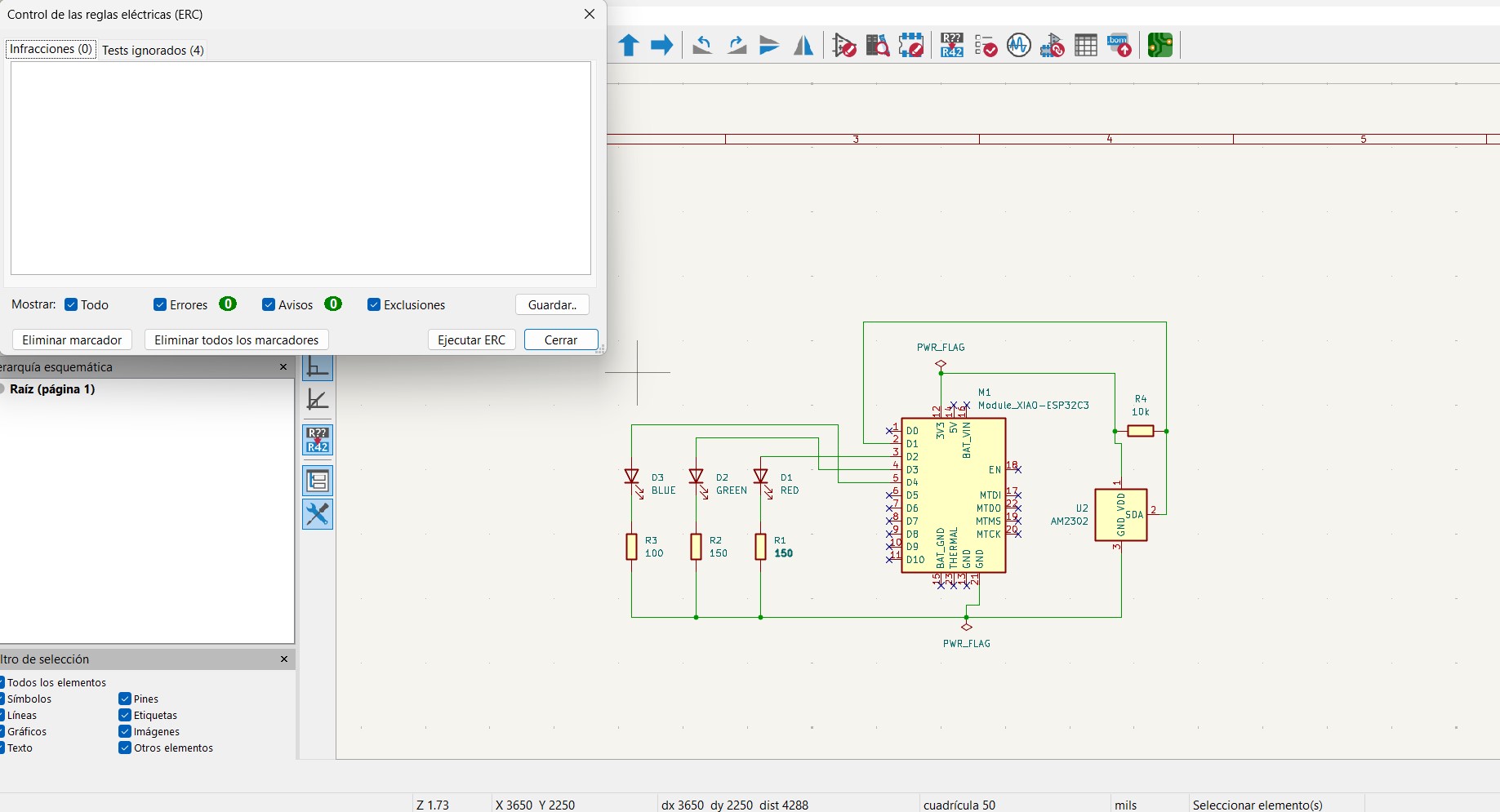
Task: Toggle the properties wrench and screwdriver panel
Action: [318, 514]
